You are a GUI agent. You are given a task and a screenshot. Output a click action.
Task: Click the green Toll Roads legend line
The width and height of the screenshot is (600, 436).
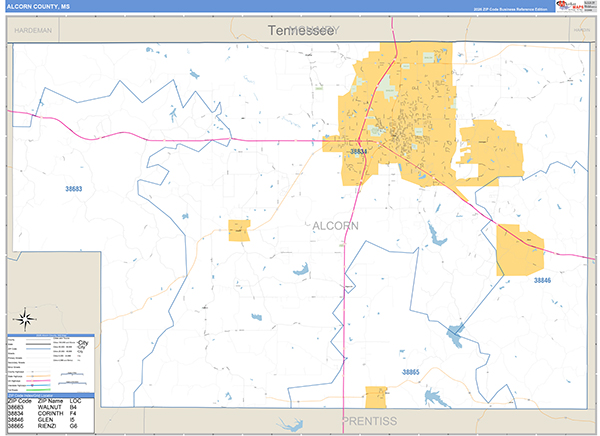pos(38,390)
